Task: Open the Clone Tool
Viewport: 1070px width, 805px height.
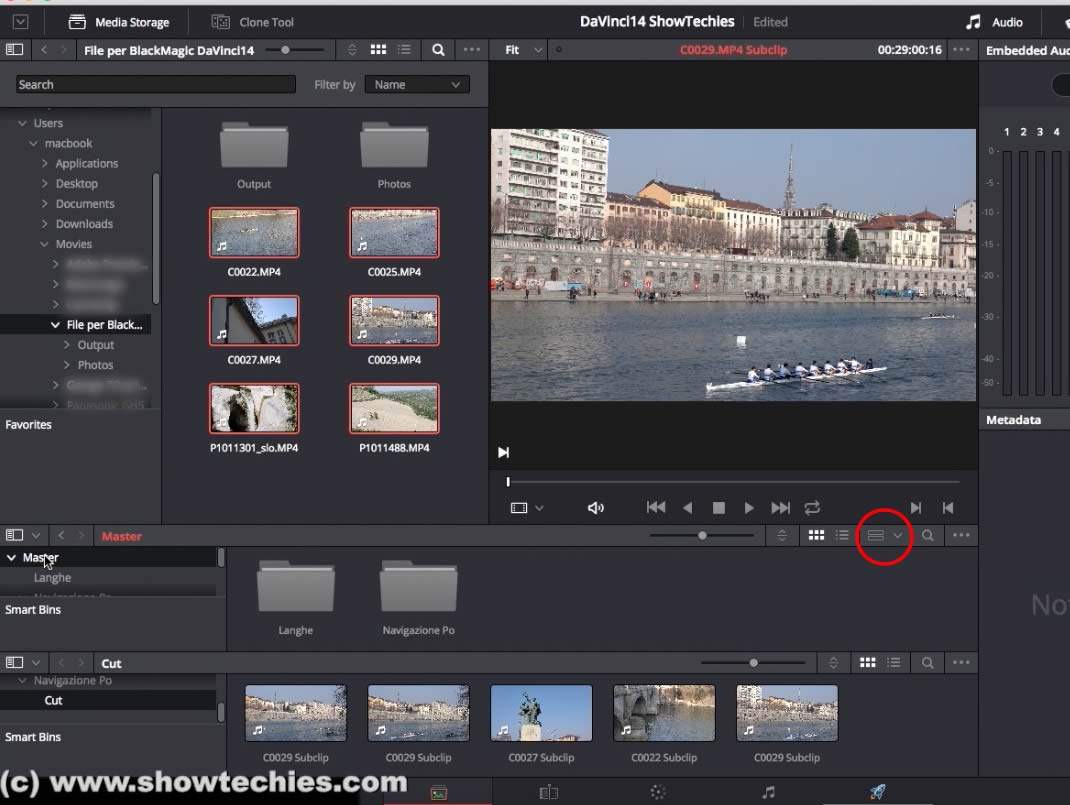Action: click(x=252, y=22)
